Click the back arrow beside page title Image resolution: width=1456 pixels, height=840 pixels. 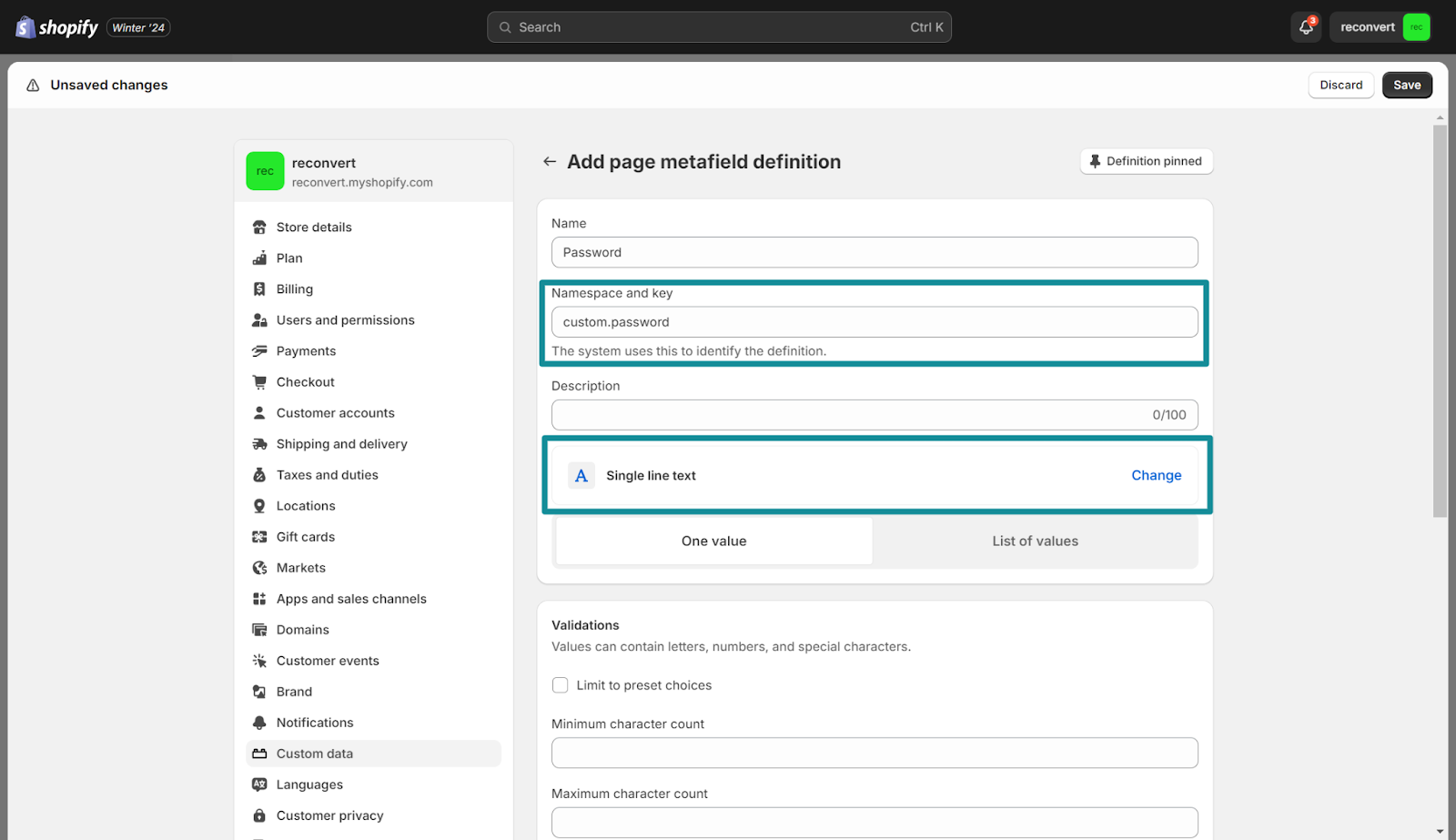tap(550, 161)
